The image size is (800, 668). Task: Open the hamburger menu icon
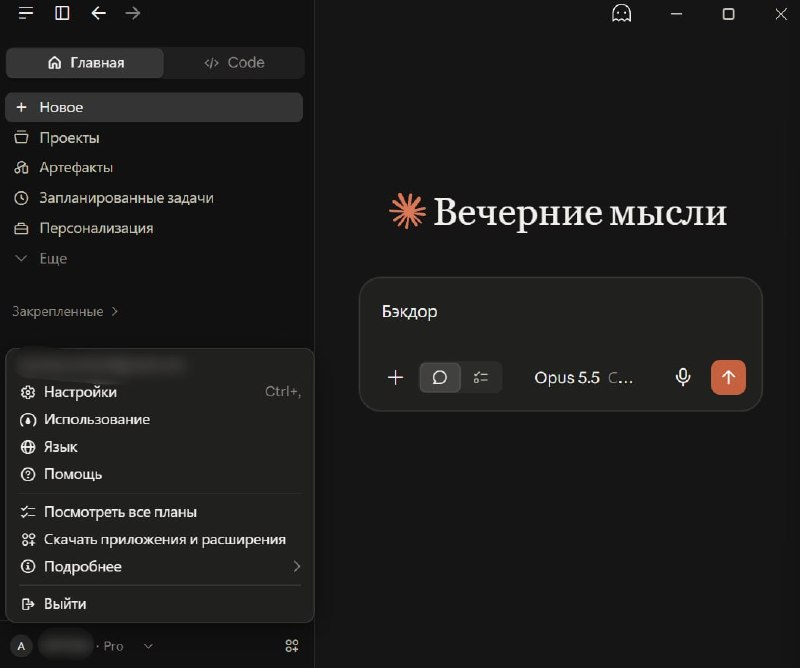click(x=26, y=13)
